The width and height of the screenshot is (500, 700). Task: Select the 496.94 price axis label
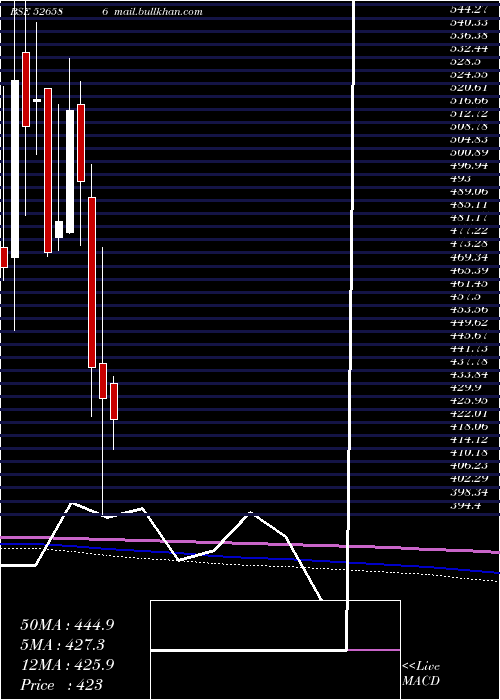pos(468,165)
